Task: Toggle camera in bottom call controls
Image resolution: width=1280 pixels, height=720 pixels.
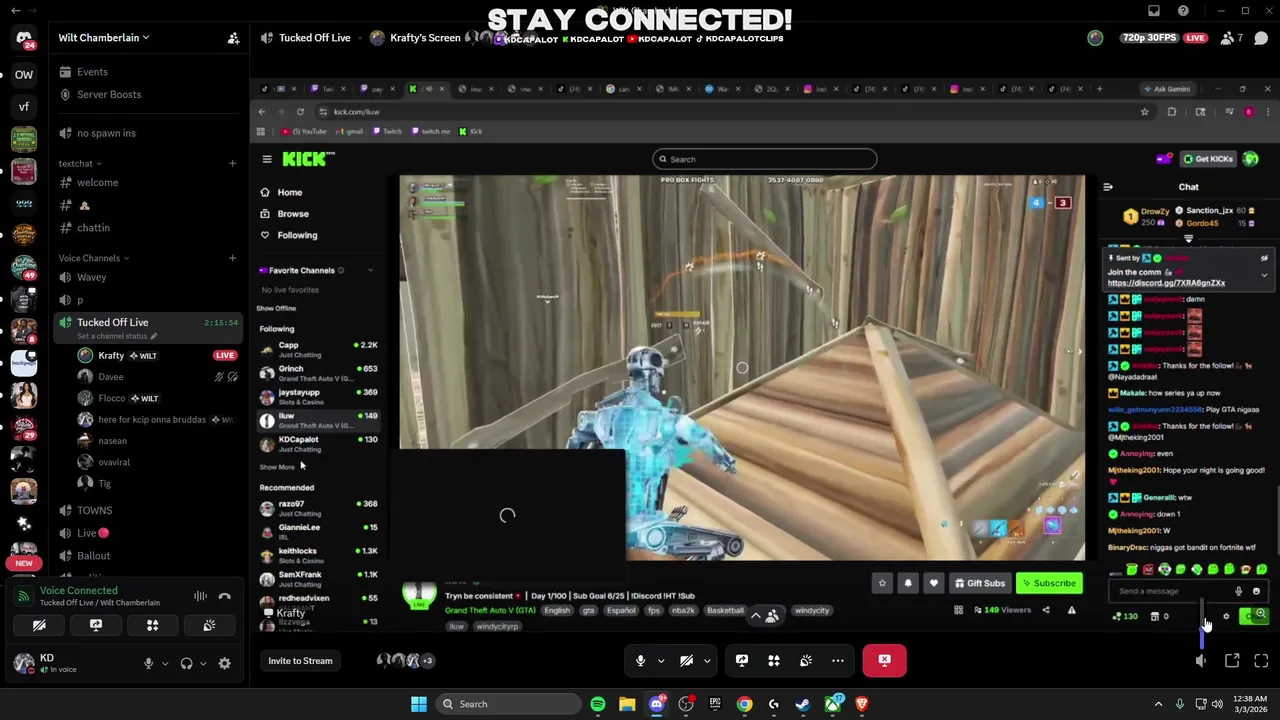Action: click(686, 660)
